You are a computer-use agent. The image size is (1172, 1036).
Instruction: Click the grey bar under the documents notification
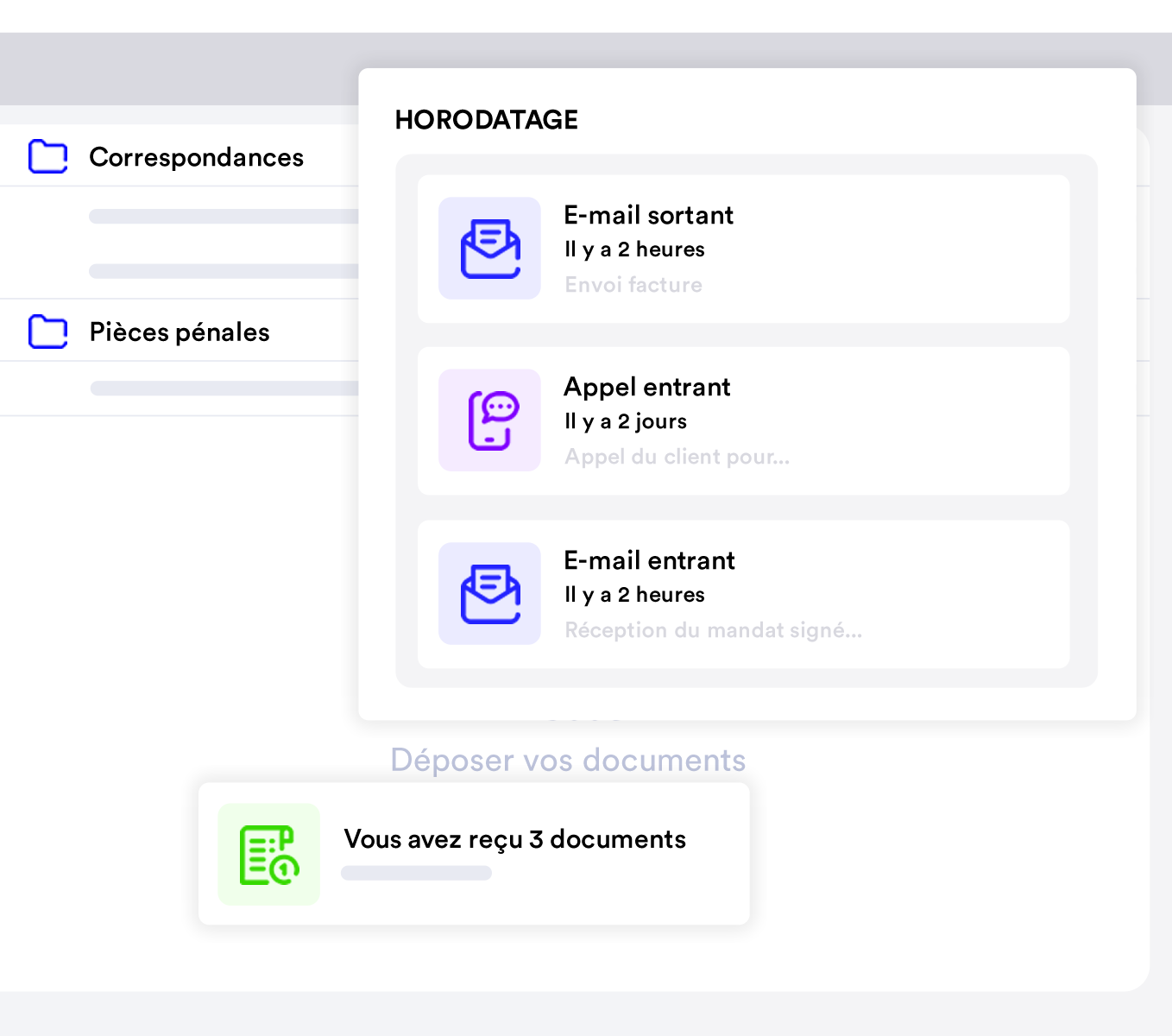click(x=416, y=874)
